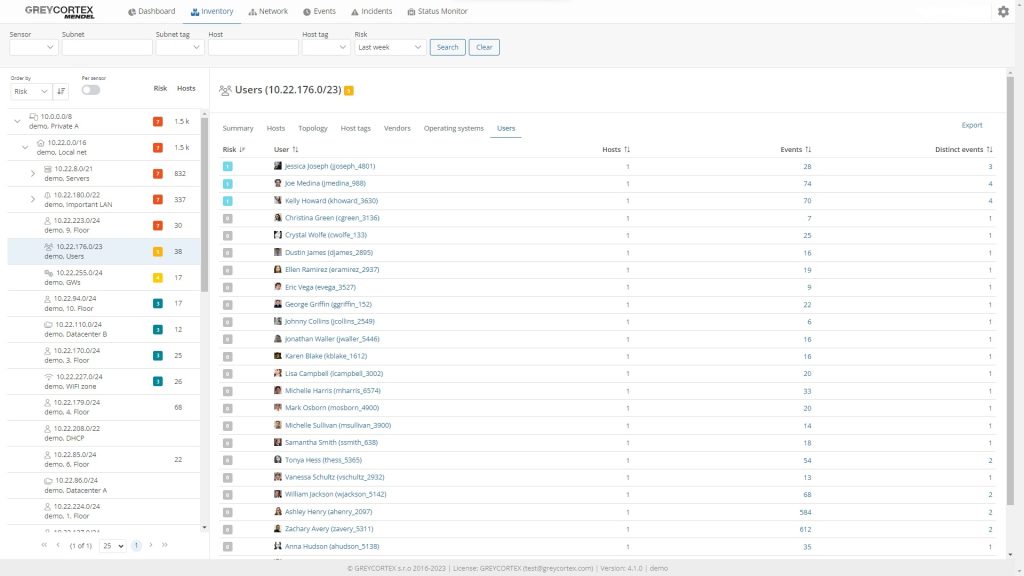Go to next page in subnet list
1024x576 pixels.
point(150,545)
